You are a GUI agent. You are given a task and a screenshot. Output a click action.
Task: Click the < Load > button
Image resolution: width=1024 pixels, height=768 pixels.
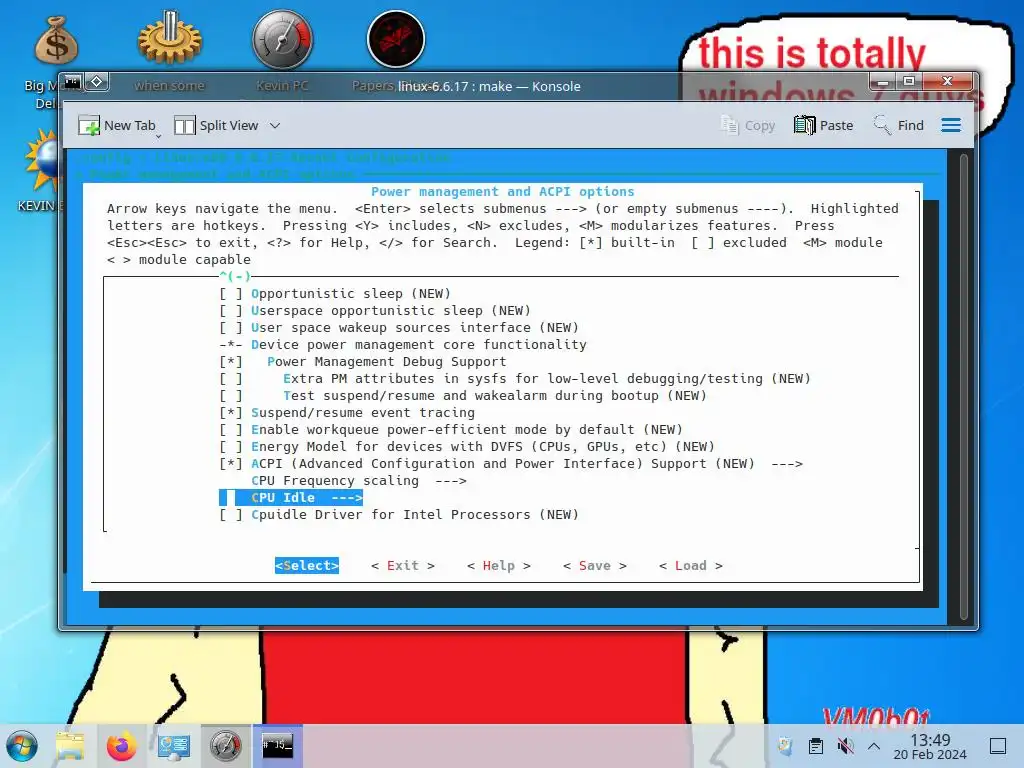[691, 566]
